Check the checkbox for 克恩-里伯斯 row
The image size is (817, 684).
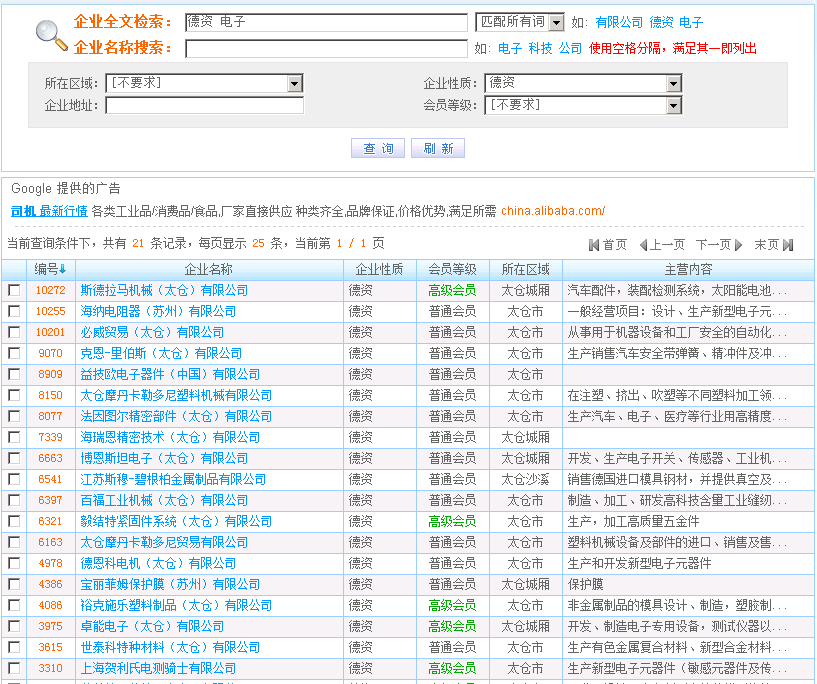coord(12,353)
